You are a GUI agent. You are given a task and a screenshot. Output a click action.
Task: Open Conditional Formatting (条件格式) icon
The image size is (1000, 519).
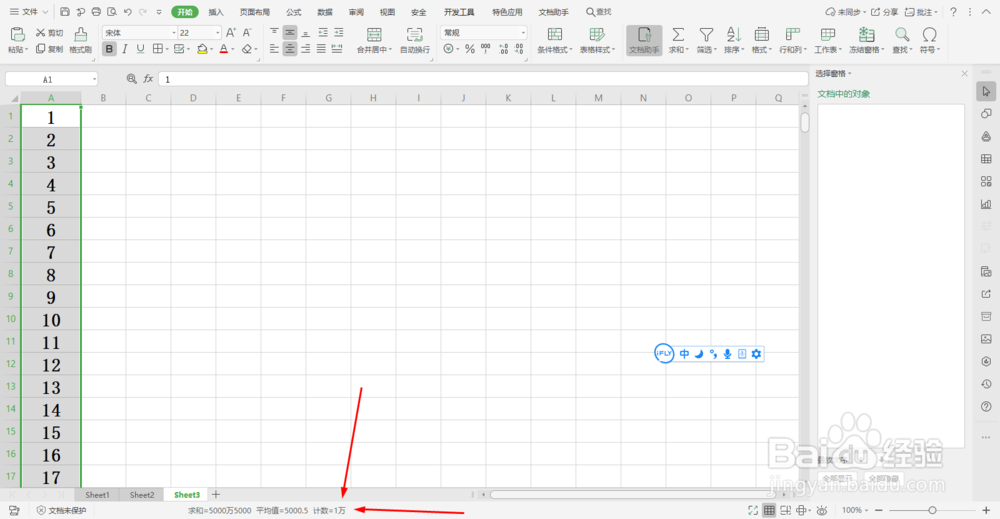coord(555,34)
